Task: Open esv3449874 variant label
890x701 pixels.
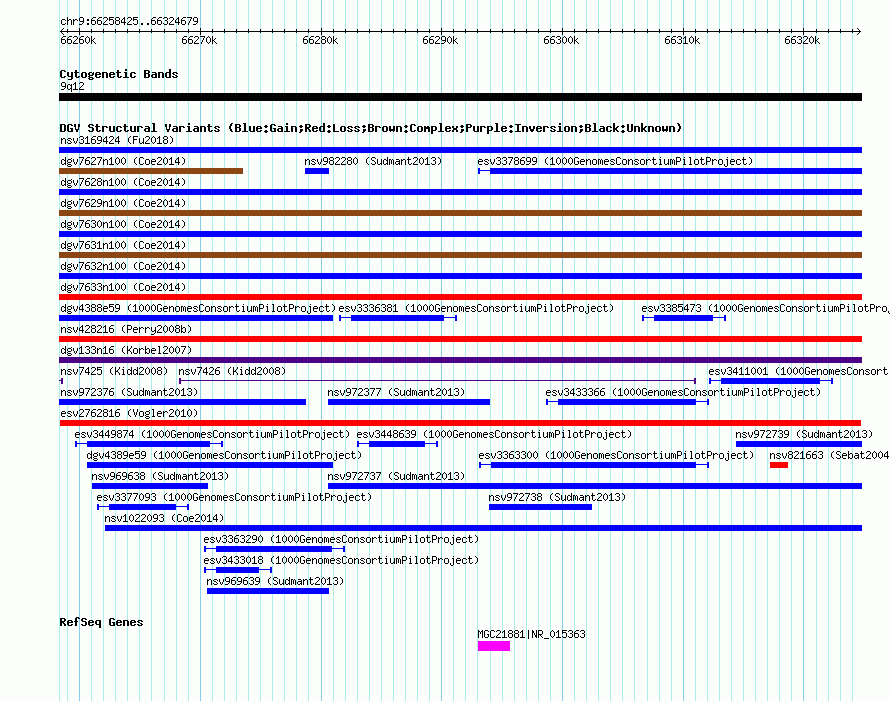Action: (x=212, y=434)
